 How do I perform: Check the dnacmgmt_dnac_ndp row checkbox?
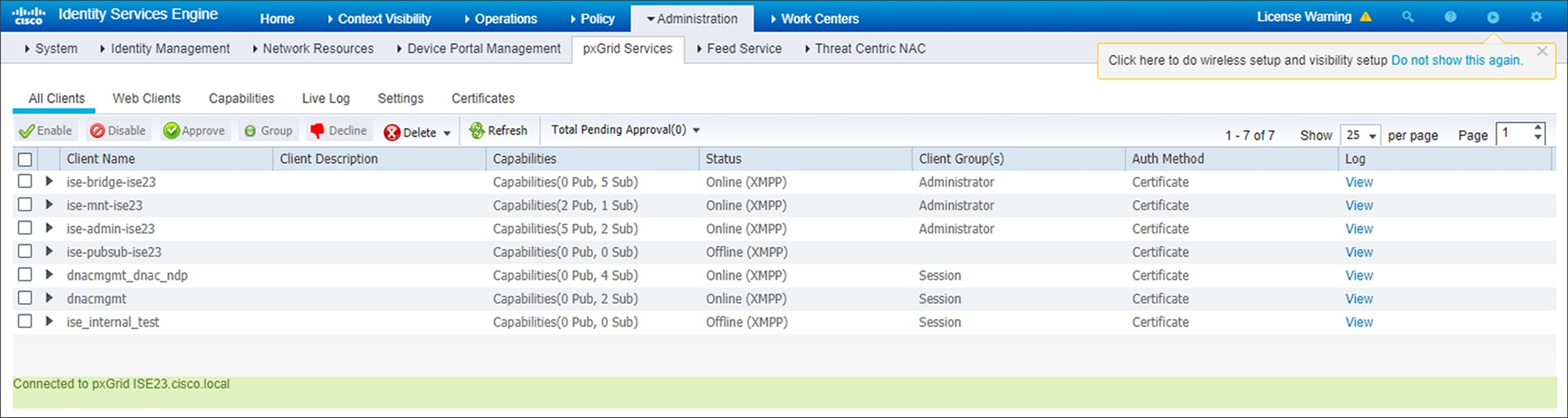pyautogui.click(x=25, y=275)
